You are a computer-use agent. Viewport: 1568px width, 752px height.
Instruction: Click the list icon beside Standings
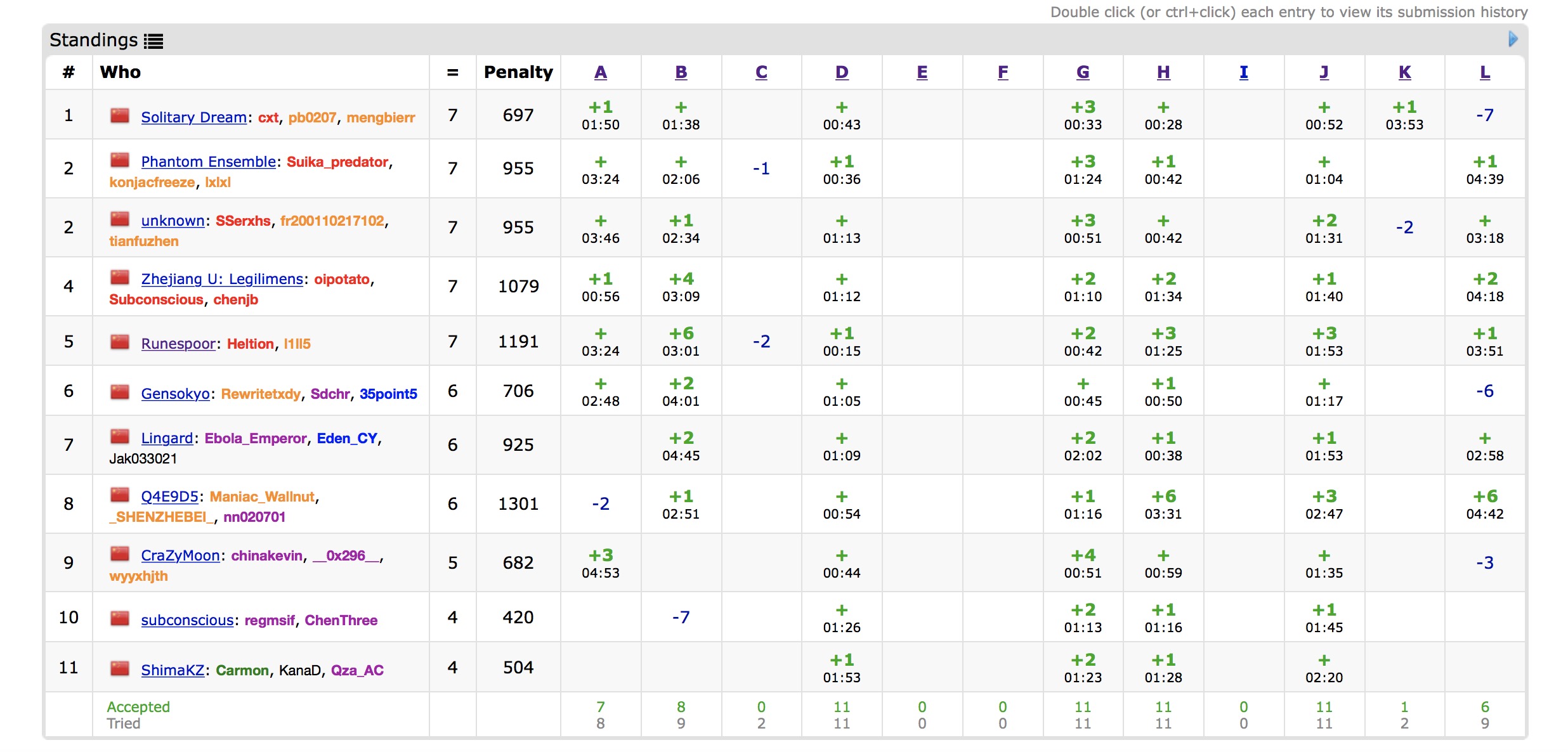(154, 41)
